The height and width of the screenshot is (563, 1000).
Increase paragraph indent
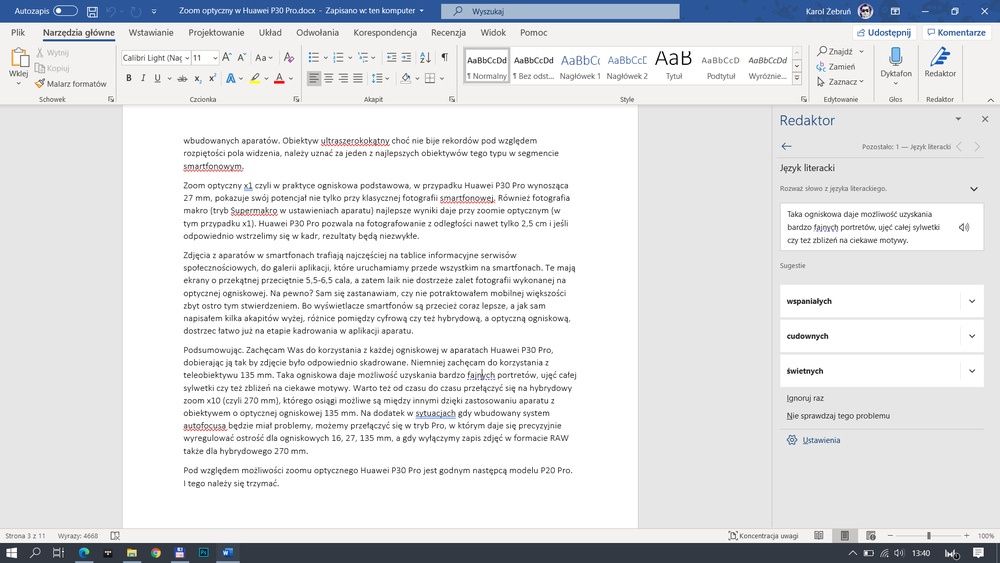click(x=406, y=57)
